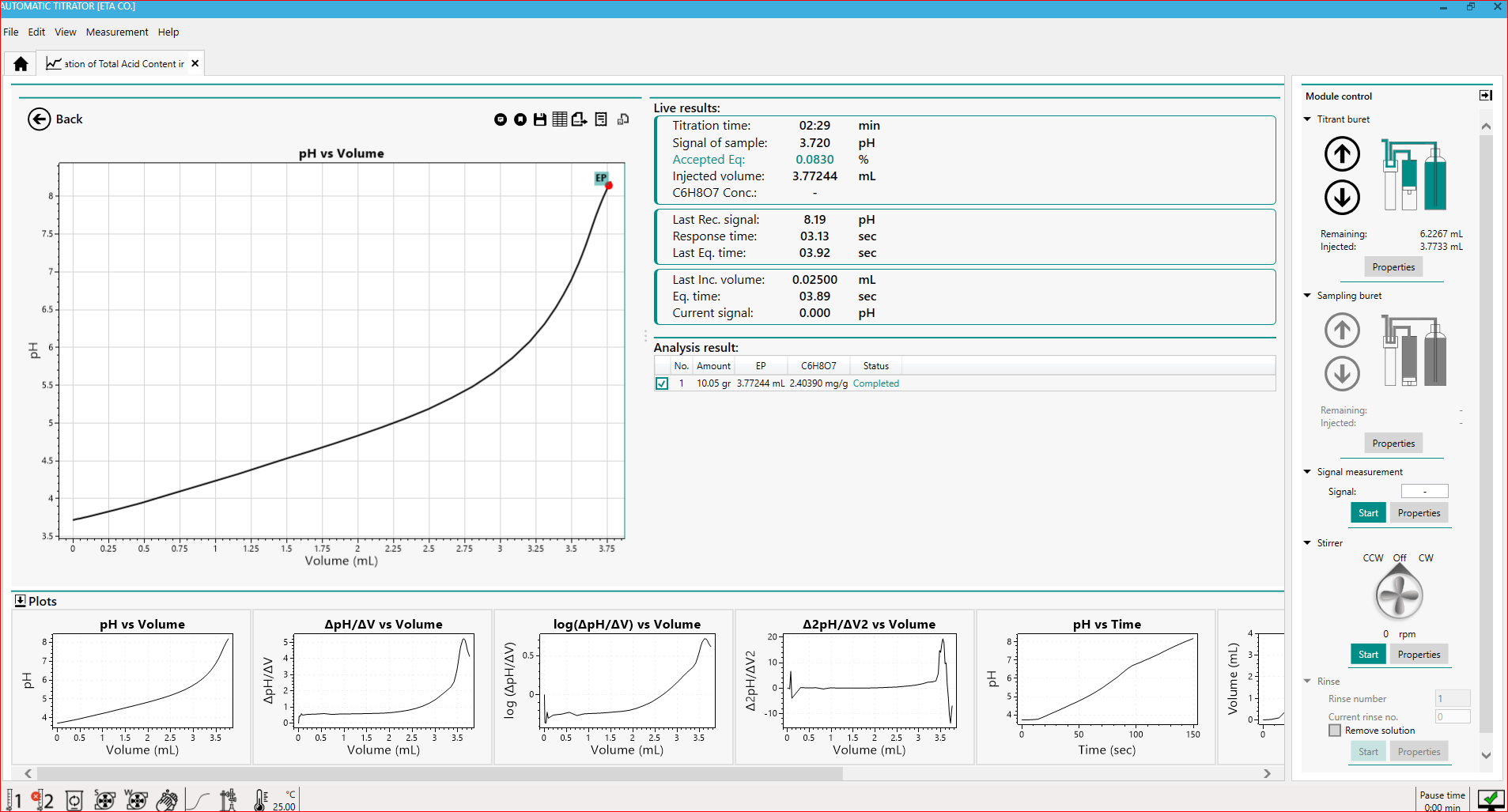Open Titrant buret Properties

(x=1393, y=267)
